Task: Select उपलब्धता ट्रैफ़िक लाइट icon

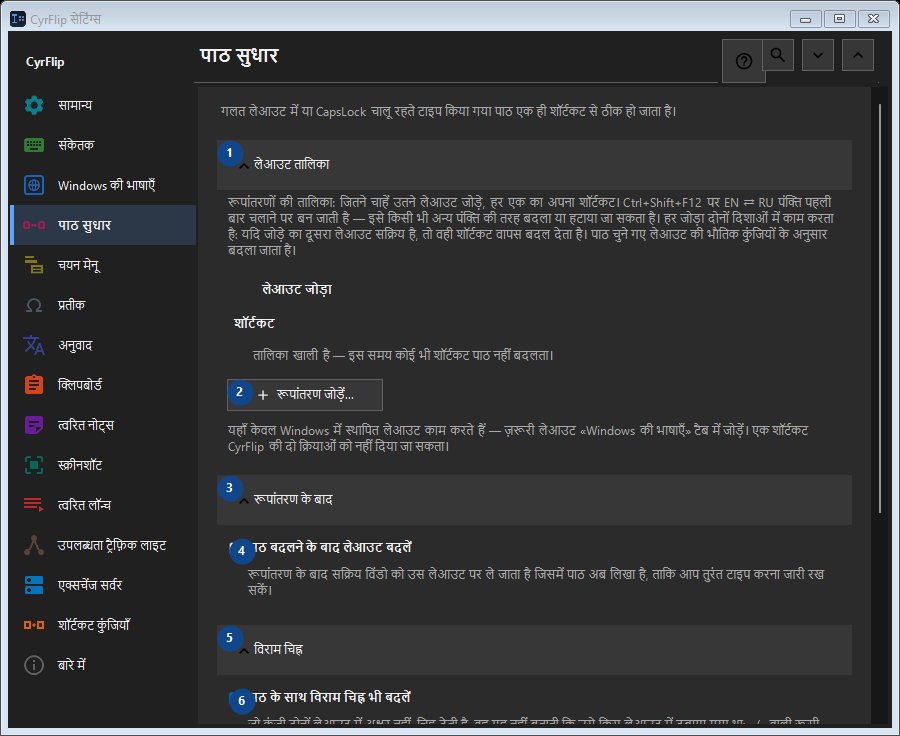Action: point(34,545)
